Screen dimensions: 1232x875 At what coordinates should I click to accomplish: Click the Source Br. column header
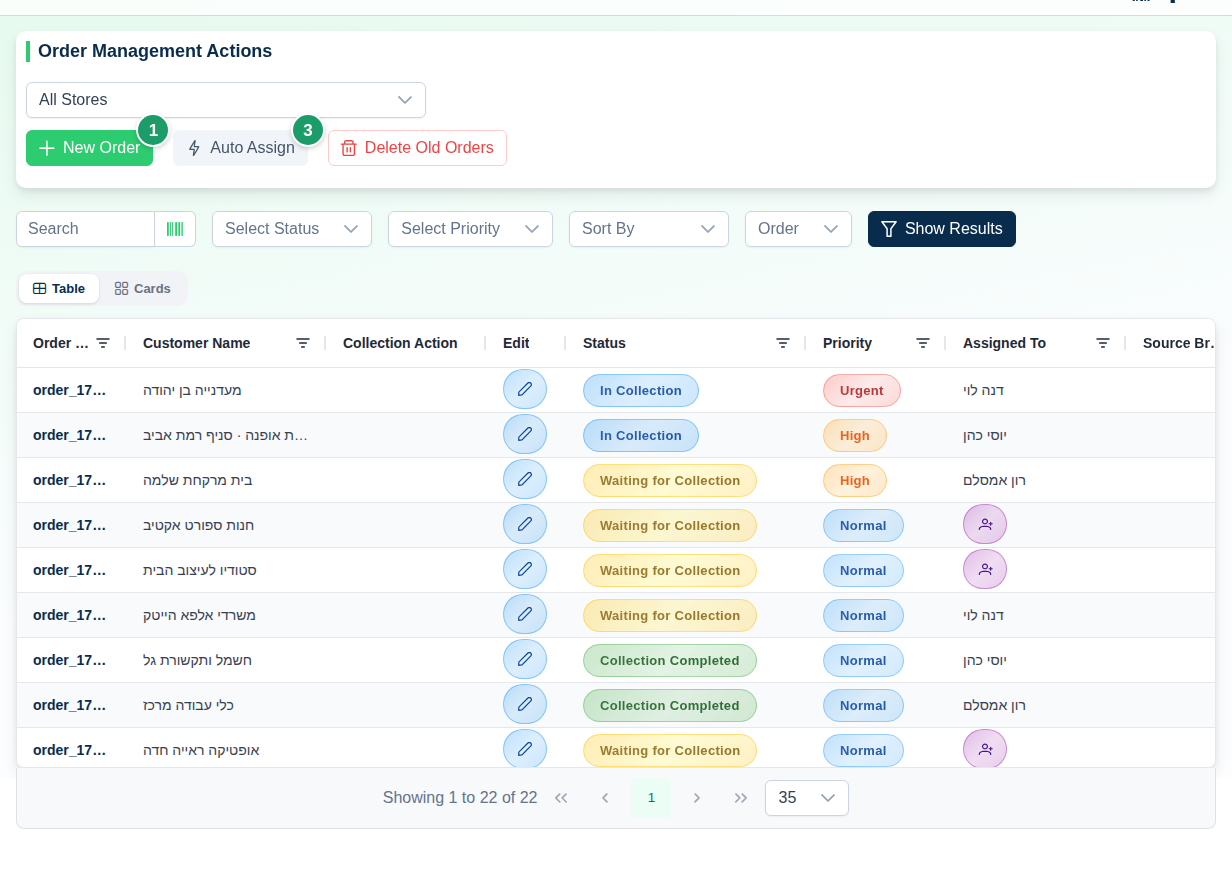1179,343
